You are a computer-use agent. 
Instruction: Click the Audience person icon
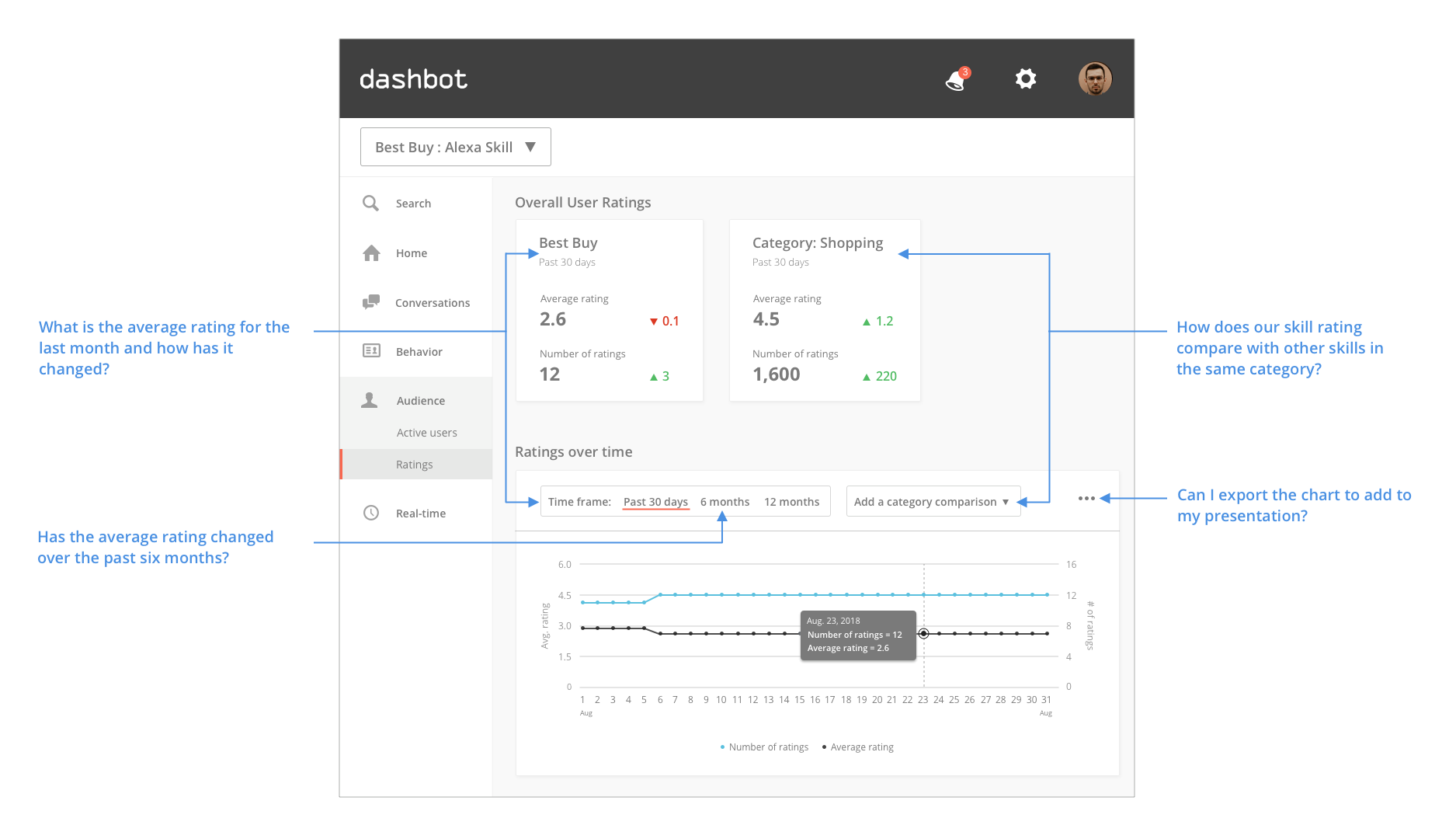coord(370,400)
